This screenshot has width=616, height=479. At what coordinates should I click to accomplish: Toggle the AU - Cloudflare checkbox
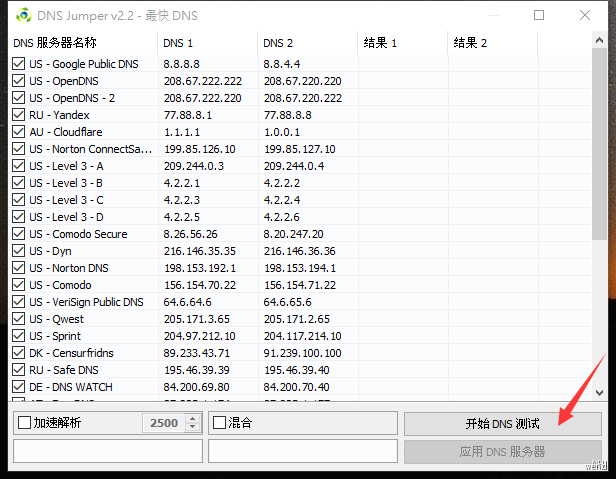click(18, 132)
